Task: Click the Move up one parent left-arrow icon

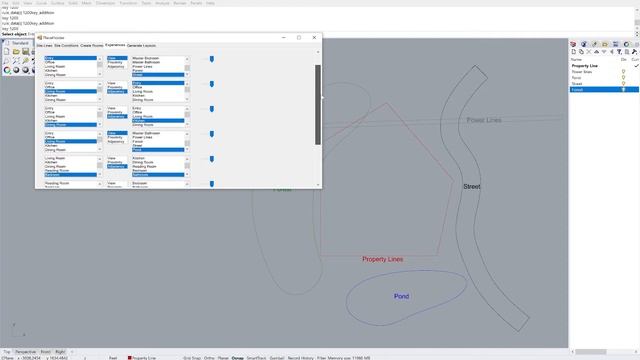Action: tap(611, 52)
